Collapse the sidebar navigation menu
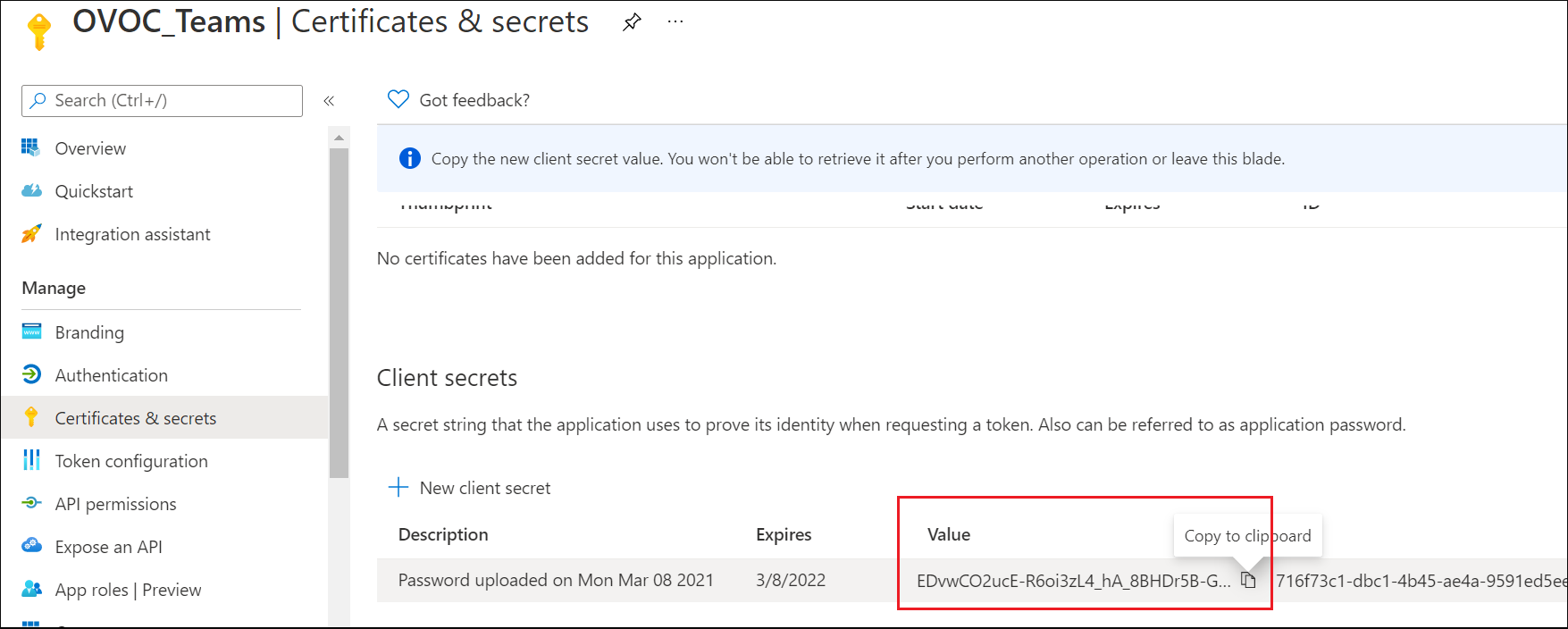 click(x=329, y=101)
